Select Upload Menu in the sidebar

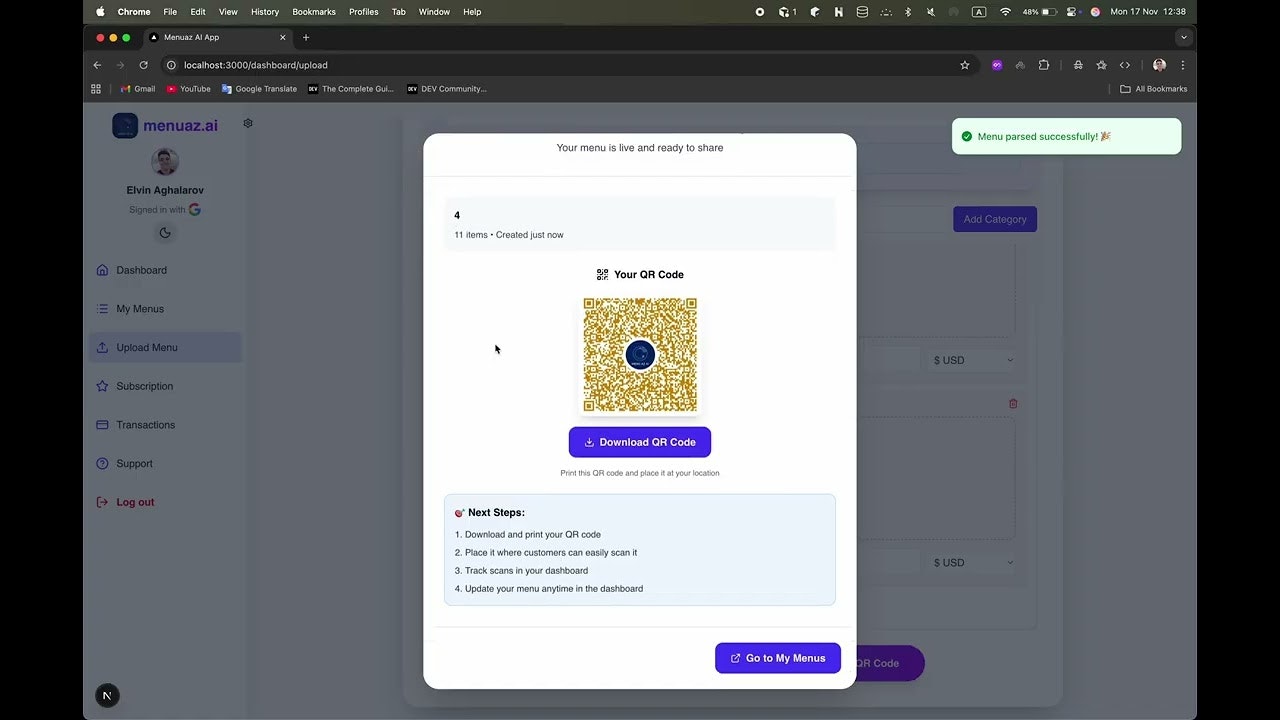click(x=165, y=347)
